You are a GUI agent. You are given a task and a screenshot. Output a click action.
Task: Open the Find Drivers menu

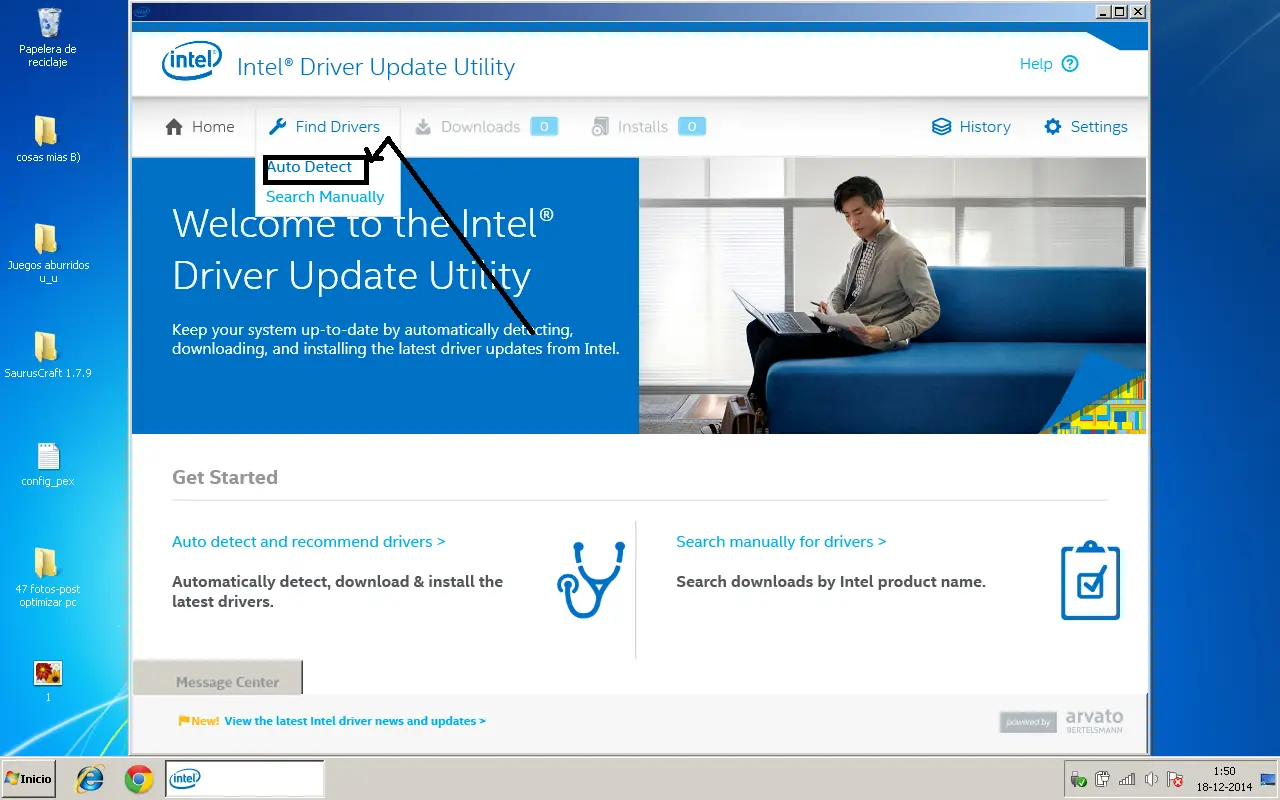coord(325,127)
